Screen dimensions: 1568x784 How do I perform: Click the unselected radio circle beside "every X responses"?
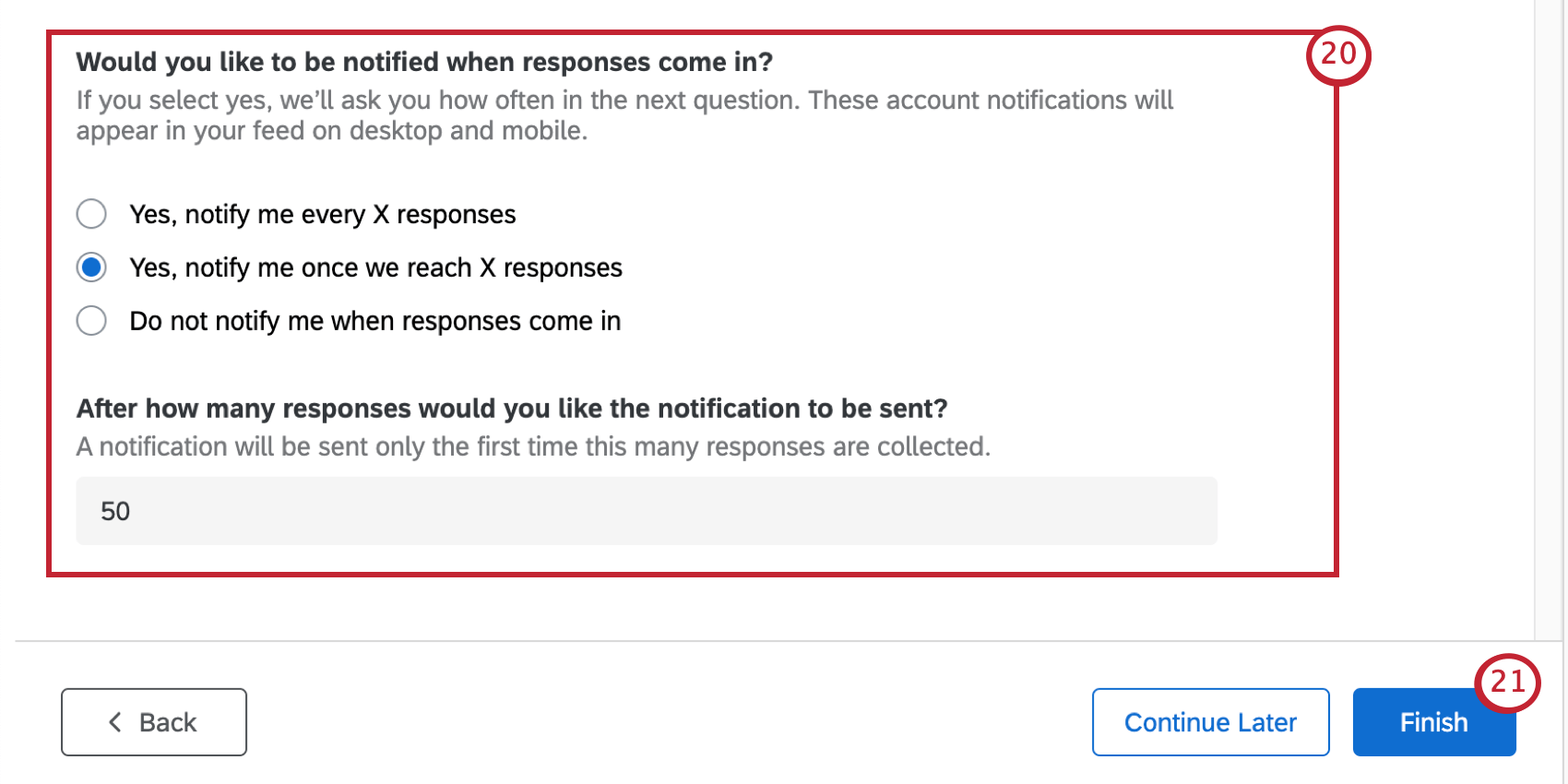91,213
